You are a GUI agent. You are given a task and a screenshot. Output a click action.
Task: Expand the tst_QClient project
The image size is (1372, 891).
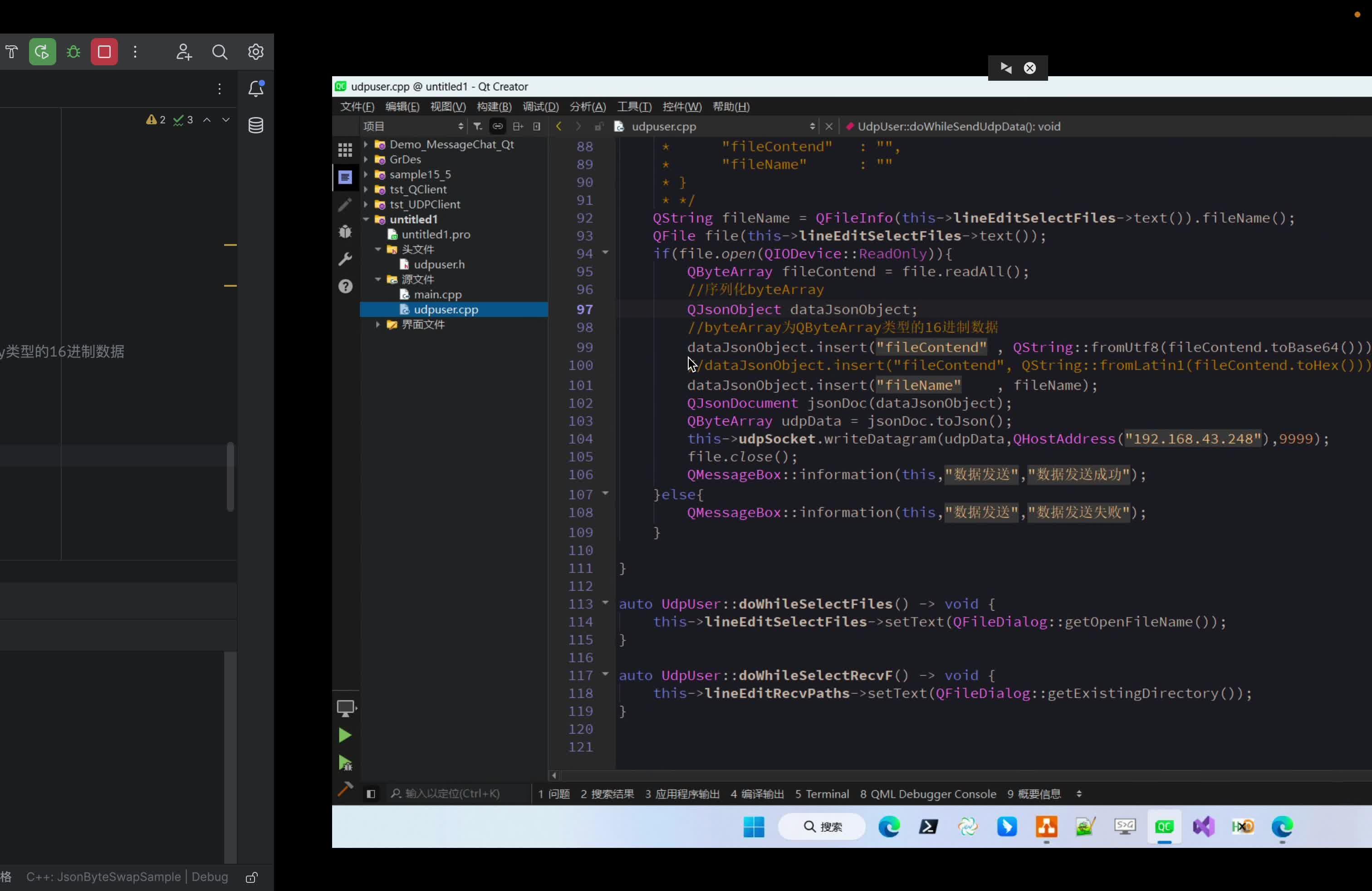tap(366, 189)
